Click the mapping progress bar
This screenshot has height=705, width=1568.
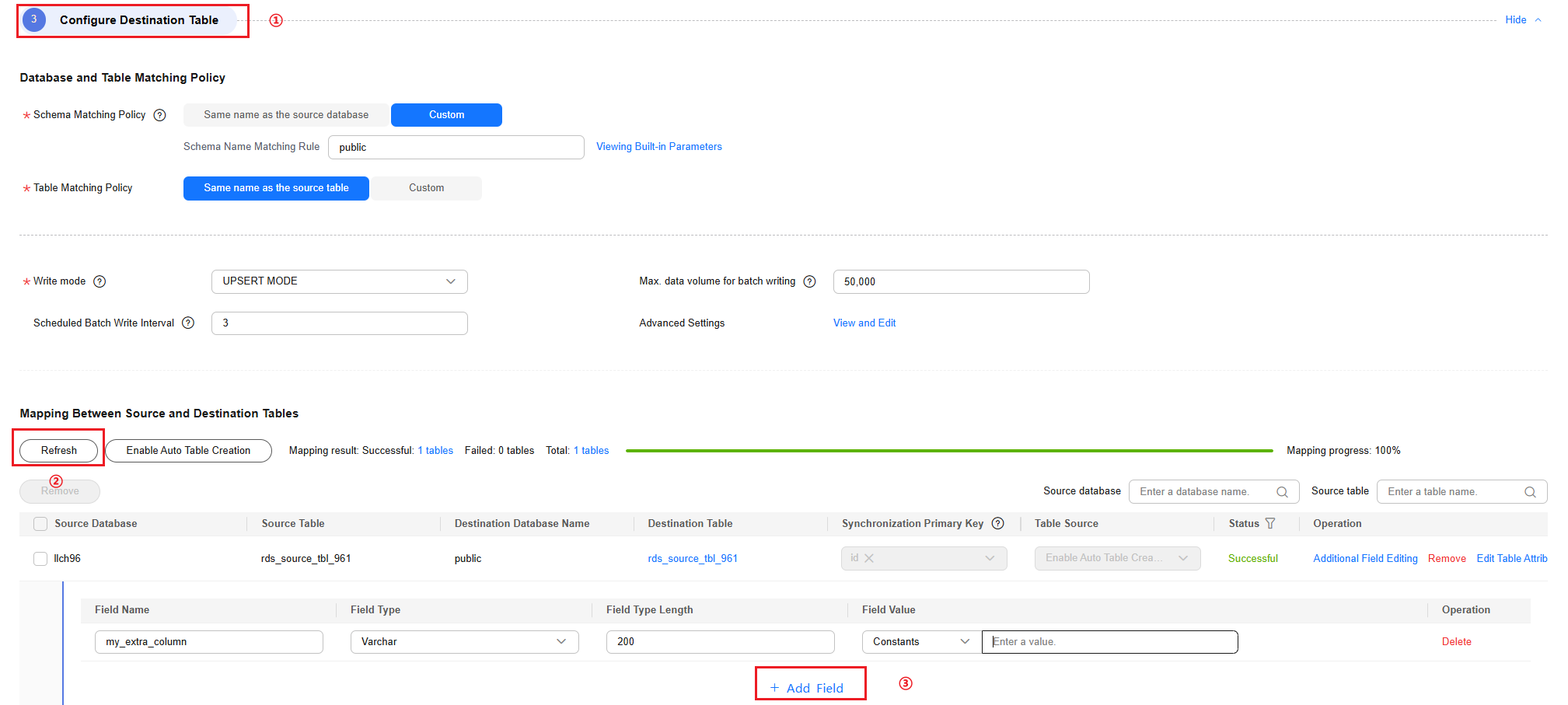(x=948, y=451)
